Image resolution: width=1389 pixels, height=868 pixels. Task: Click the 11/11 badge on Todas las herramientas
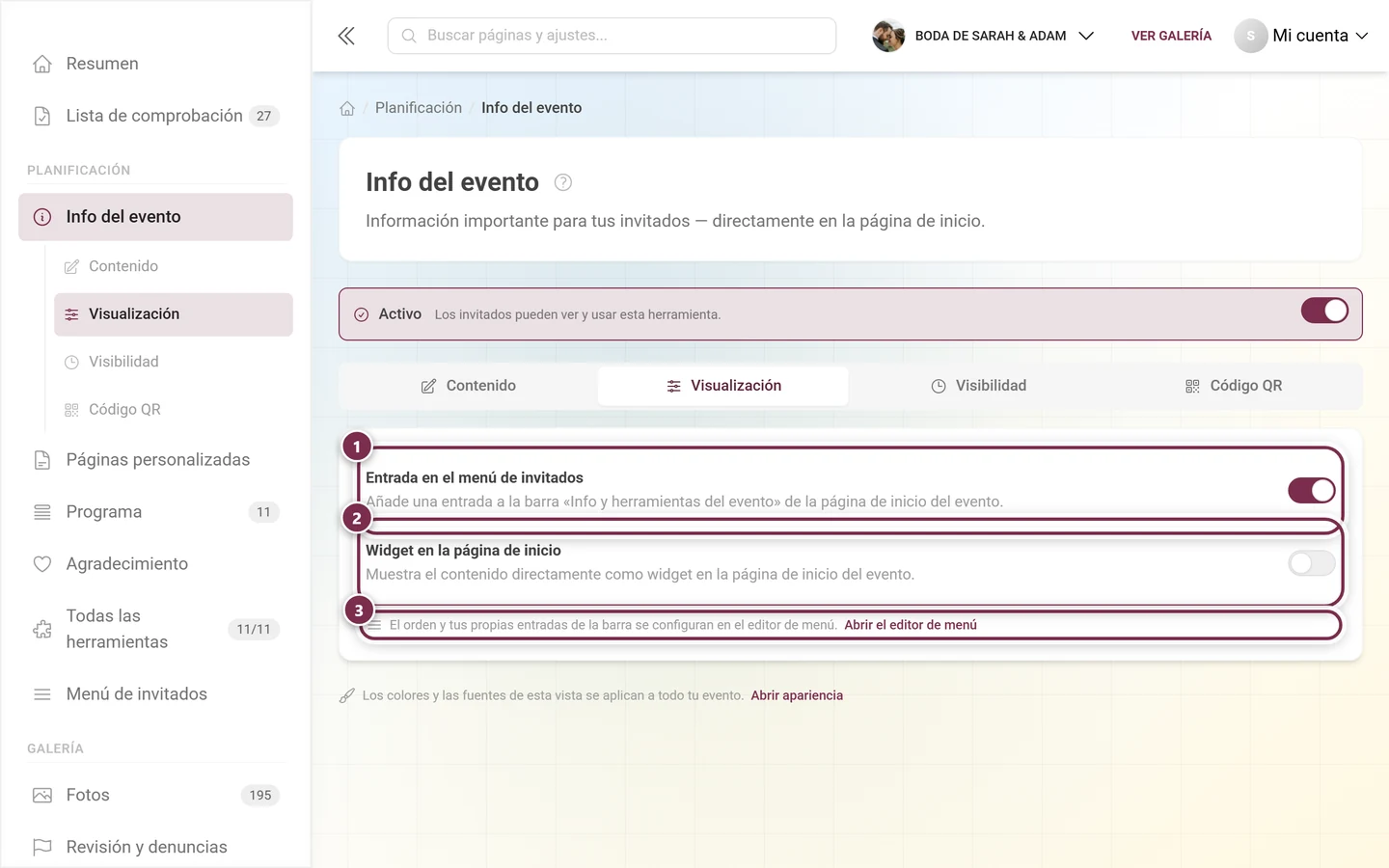point(254,629)
